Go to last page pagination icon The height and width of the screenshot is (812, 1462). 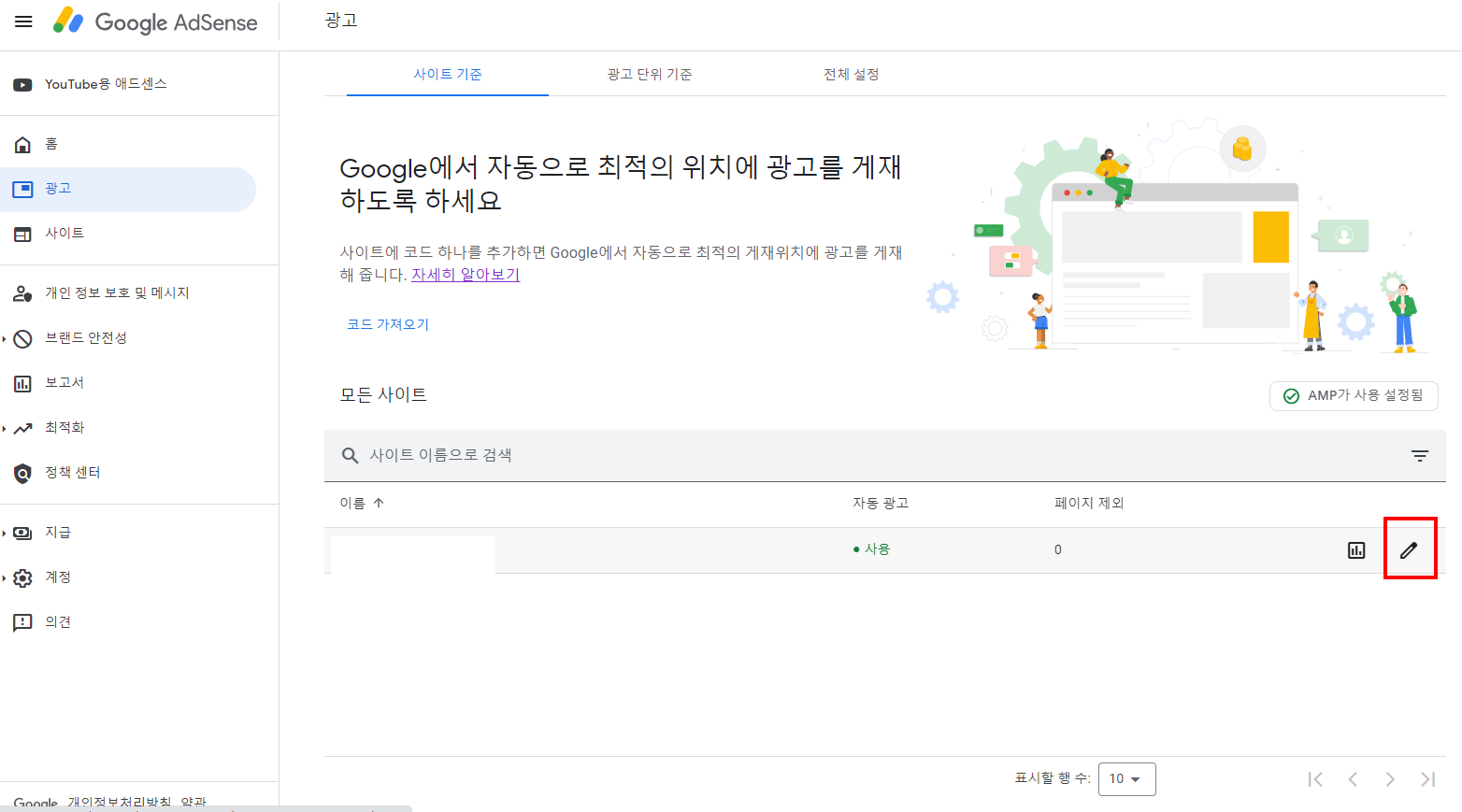(x=1427, y=779)
